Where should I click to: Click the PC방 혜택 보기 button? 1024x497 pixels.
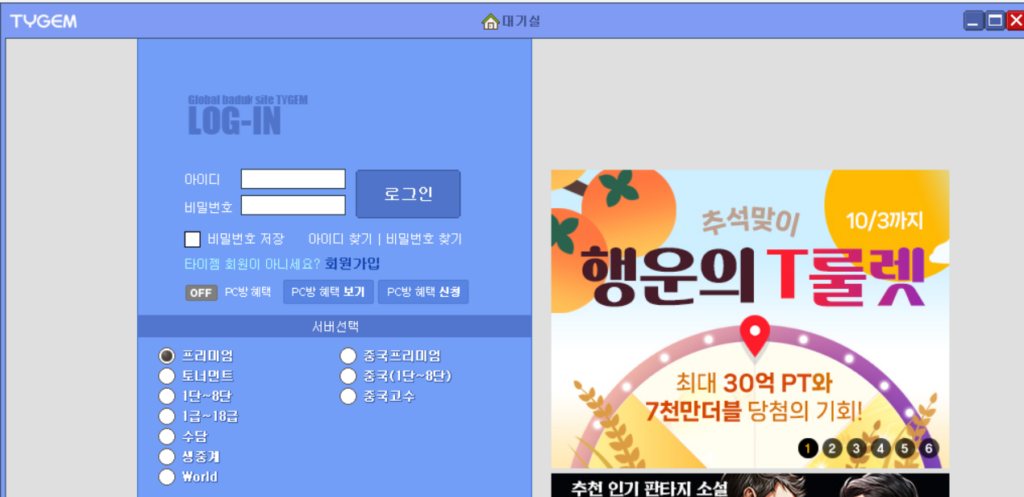(x=328, y=292)
